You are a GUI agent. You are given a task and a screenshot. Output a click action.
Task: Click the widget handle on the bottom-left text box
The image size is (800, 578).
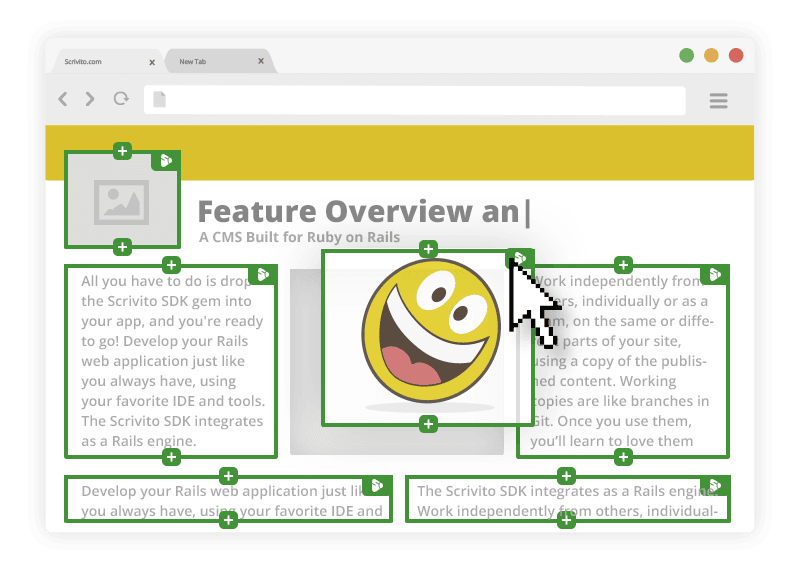(377, 486)
